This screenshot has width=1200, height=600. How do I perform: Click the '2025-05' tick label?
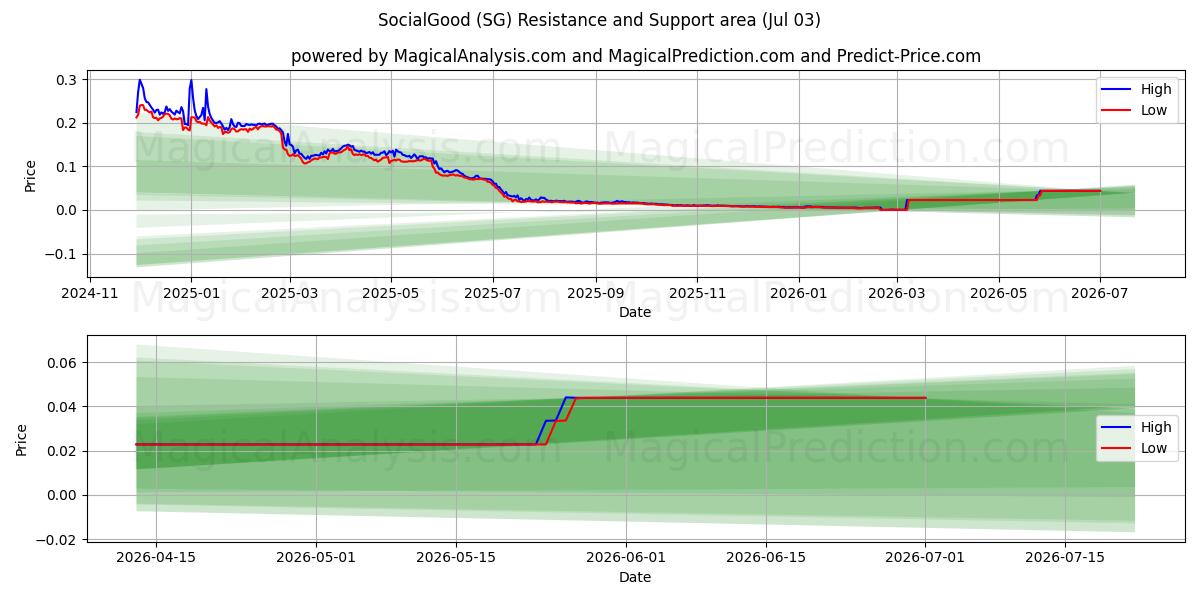point(390,293)
